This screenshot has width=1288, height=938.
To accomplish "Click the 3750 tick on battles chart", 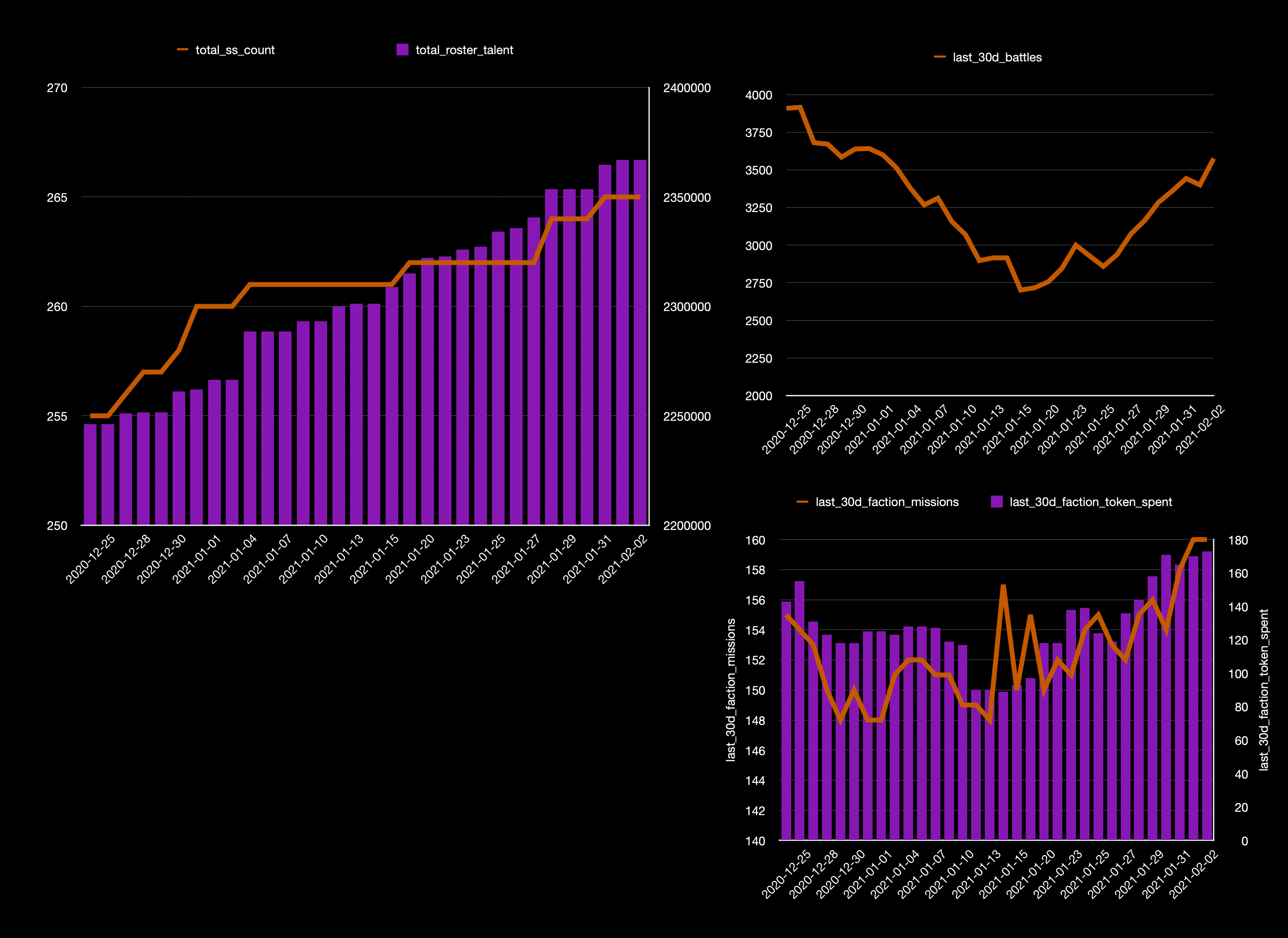I will [x=759, y=133].
